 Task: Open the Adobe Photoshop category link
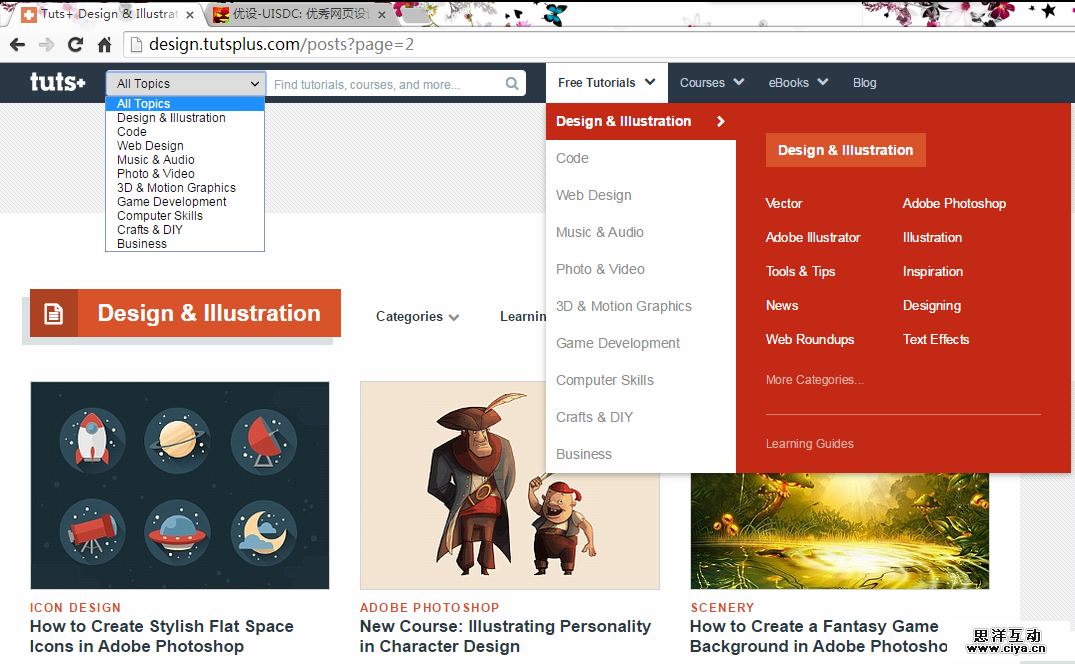(954, 203)
